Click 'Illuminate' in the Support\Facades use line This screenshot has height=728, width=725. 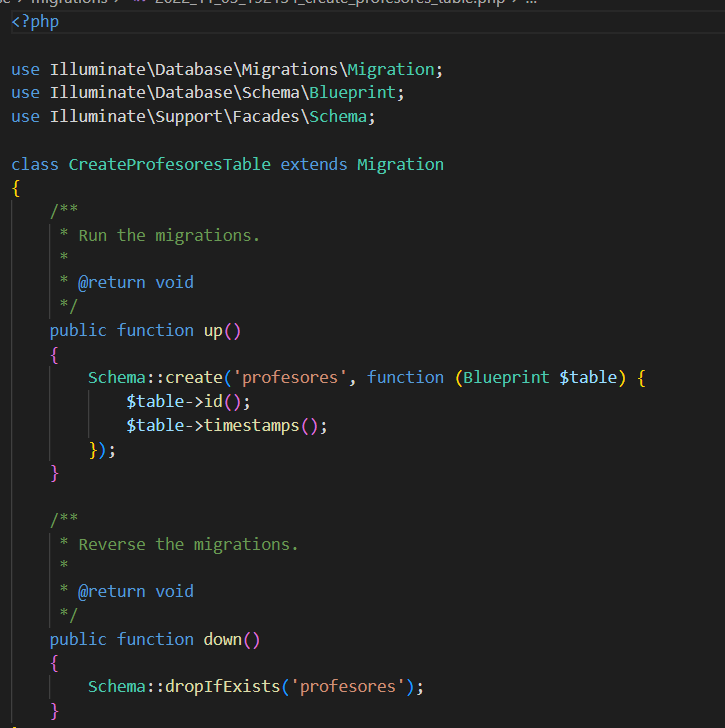point(98,117)
